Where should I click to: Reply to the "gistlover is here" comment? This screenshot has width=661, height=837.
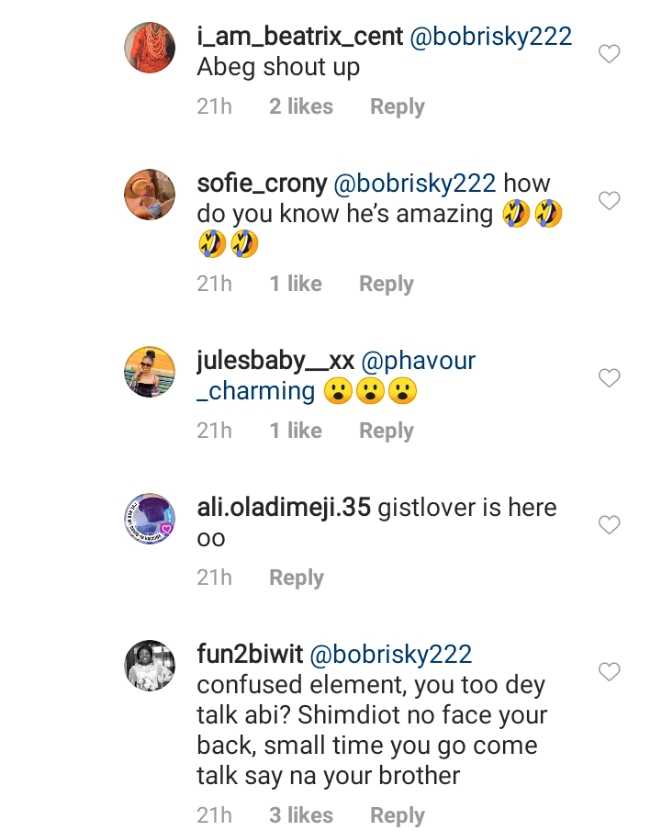click(x=296, y=578)
